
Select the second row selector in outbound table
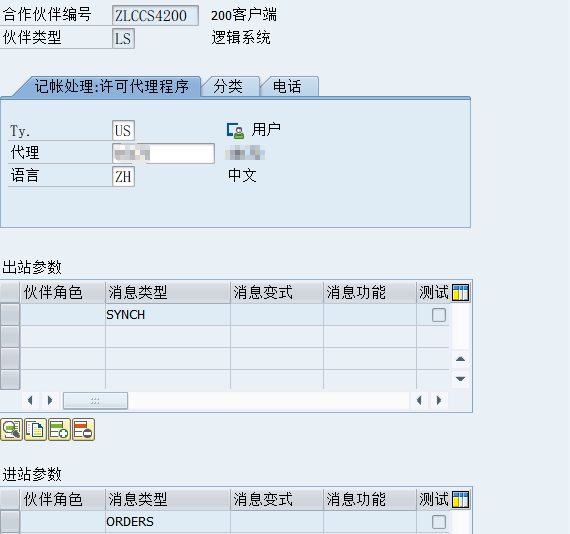coord(10,337)
